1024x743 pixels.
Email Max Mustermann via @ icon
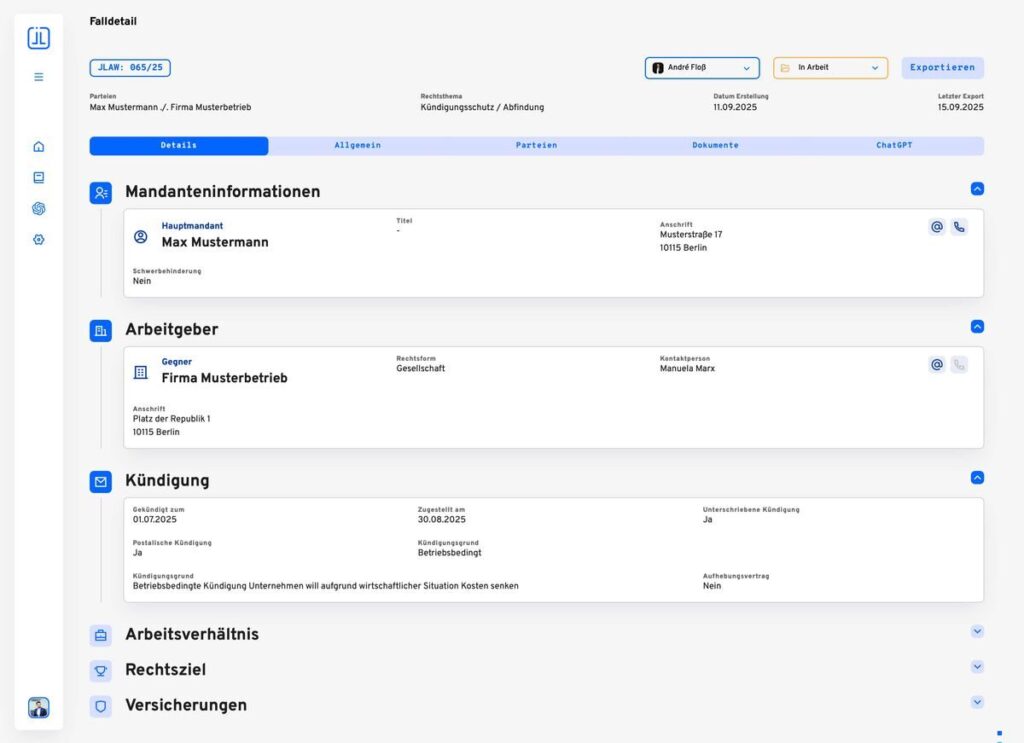[937, 227]
